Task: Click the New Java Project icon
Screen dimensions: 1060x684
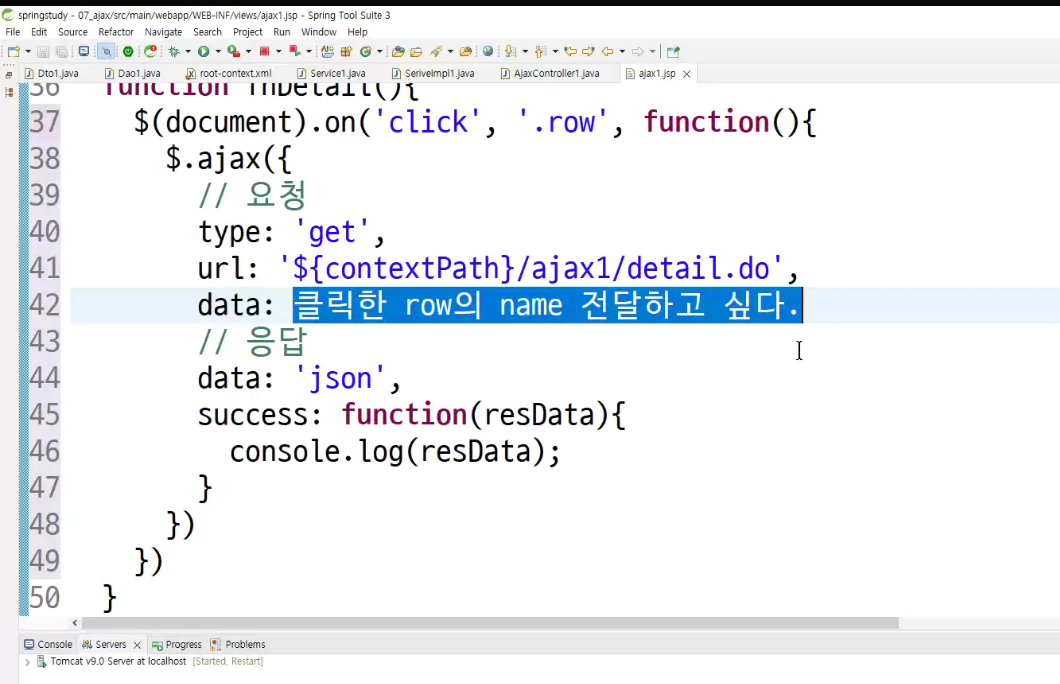Action: click(327, 51)
